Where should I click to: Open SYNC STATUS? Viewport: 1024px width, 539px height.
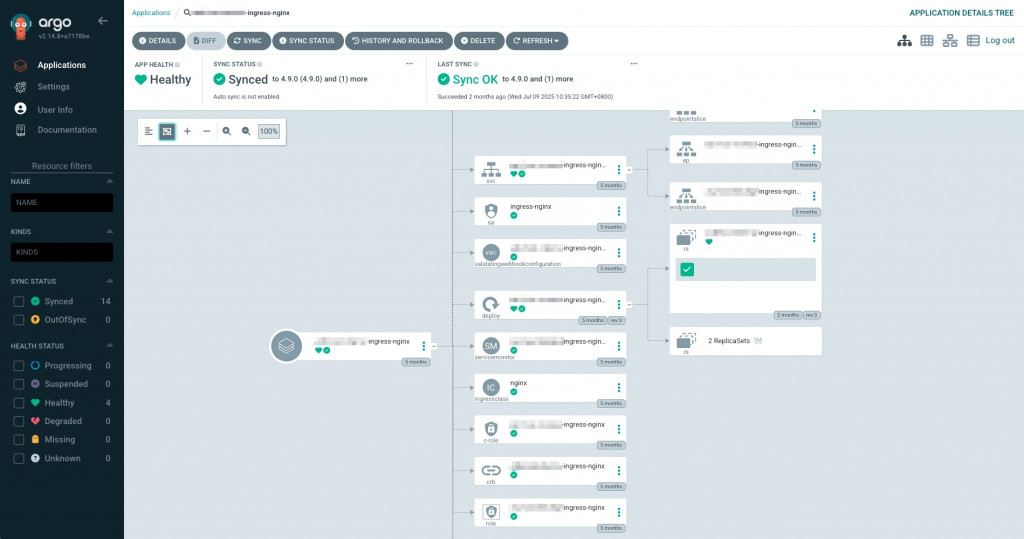point(308,41)
